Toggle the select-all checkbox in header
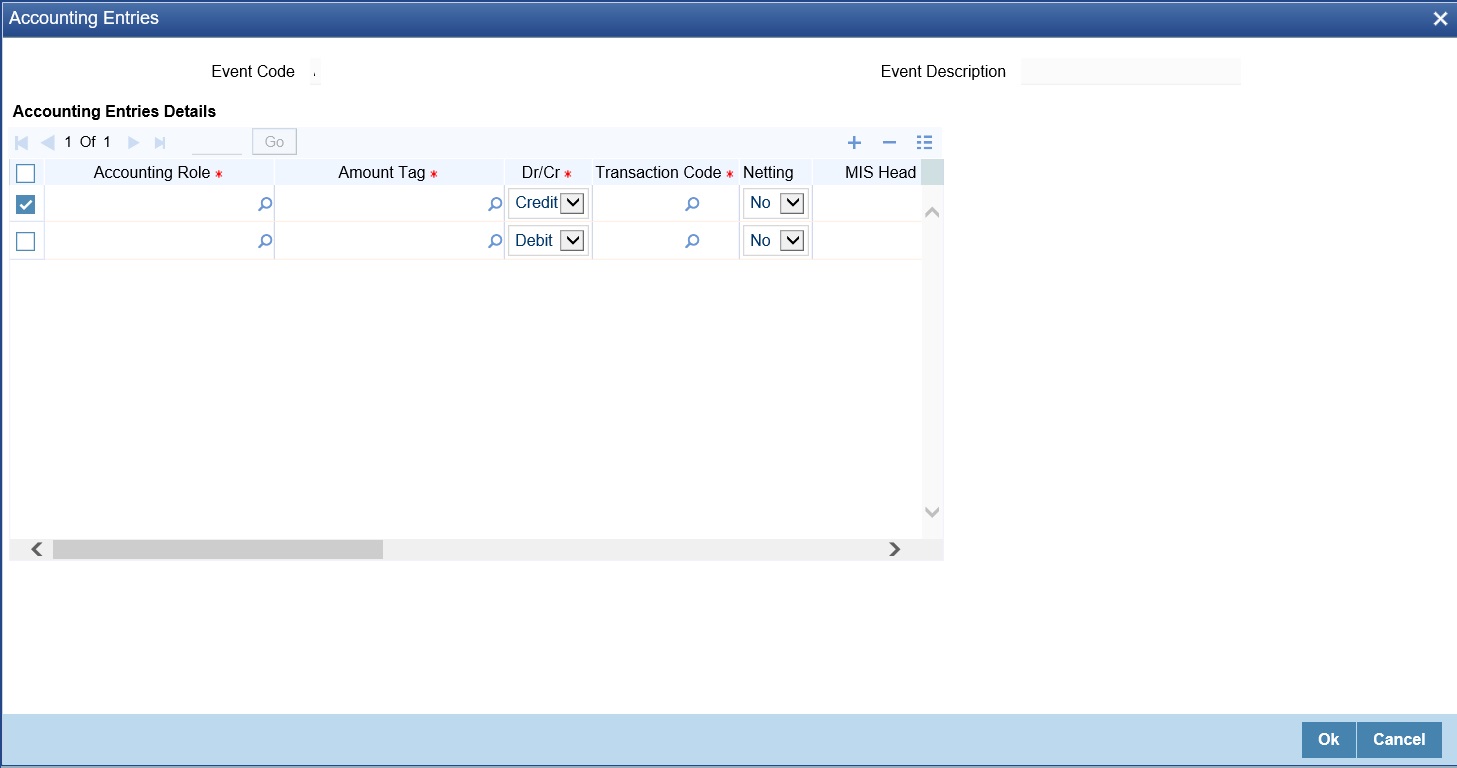Image resolution: width=1457 pixels, height=768 pixels. (26, 173)
